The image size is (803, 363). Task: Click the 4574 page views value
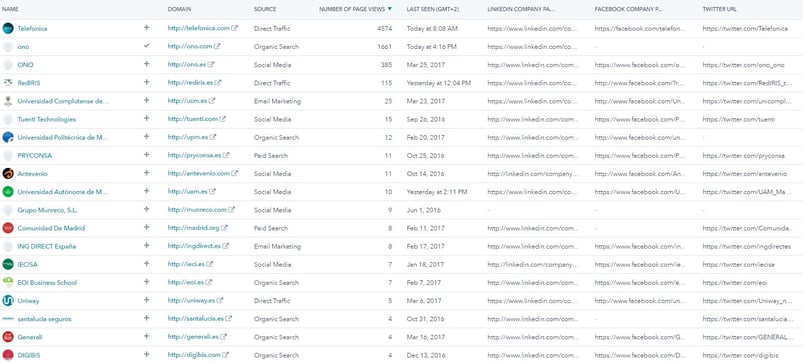pyautogui.click(x=384, y=29)
